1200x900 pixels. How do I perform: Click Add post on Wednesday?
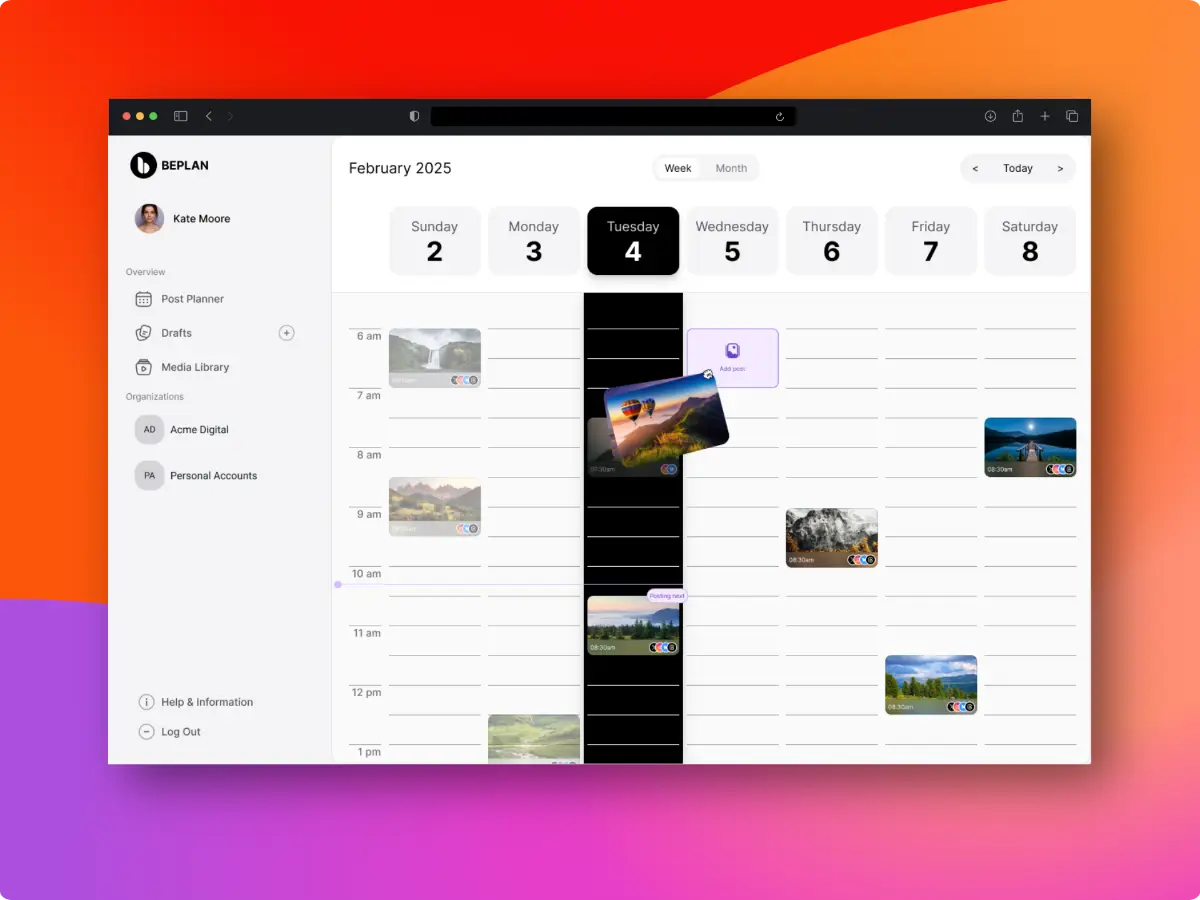732,358
